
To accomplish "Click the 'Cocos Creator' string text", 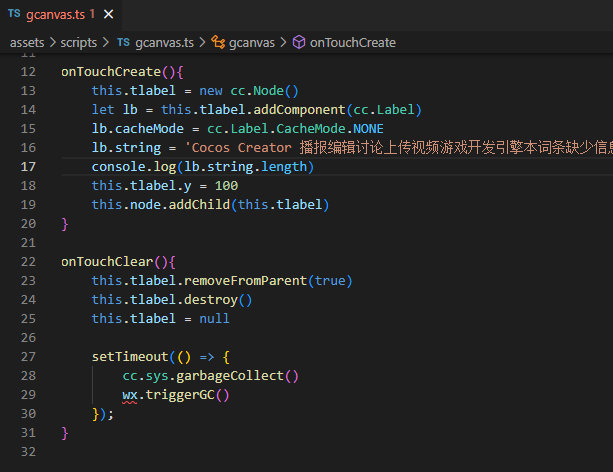I will tap(241, 148).
